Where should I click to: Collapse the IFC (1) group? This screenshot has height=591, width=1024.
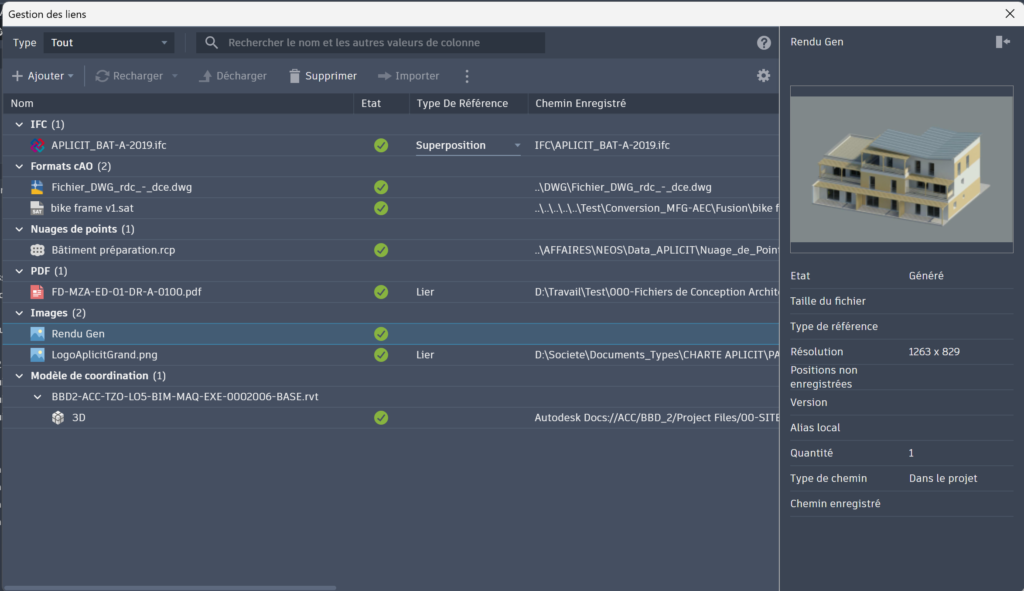pyautogui.click(x=19, y=124)
